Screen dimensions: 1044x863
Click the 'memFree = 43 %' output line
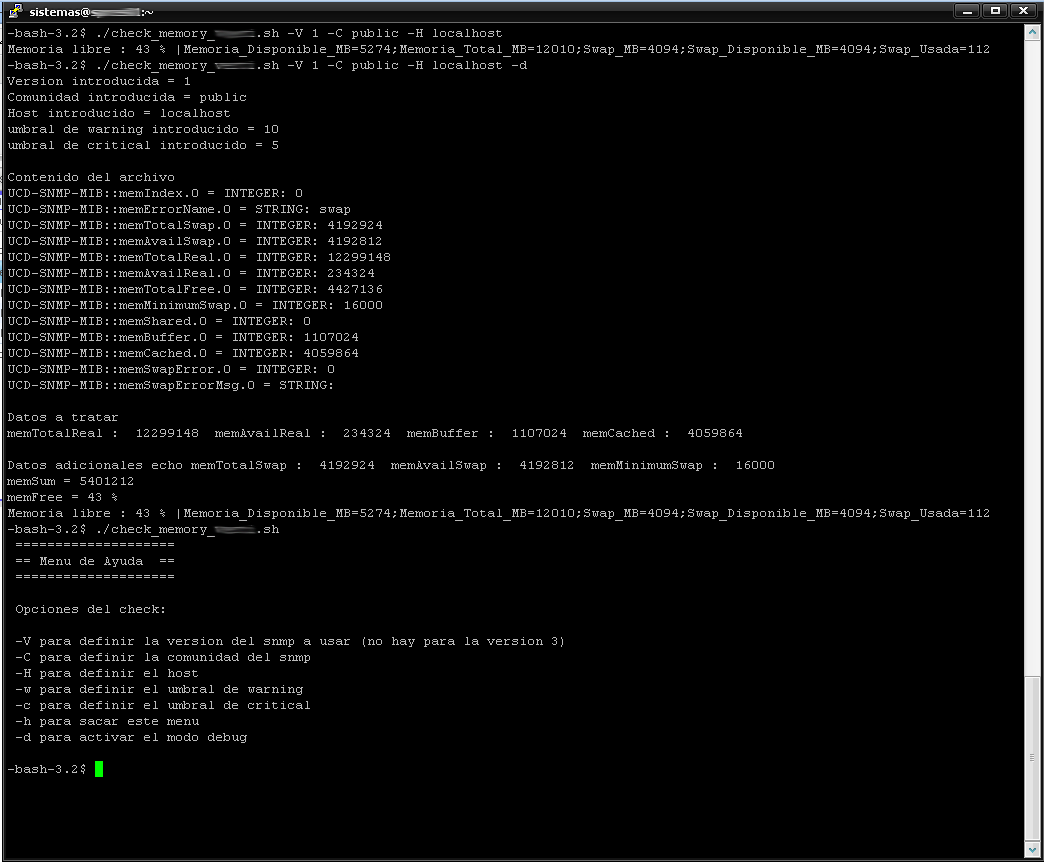(x=62, y=497)
